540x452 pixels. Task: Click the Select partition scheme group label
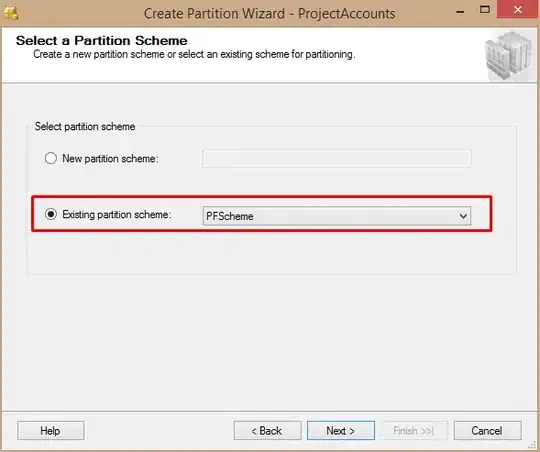pyautogui.click(x=85, y=126)
